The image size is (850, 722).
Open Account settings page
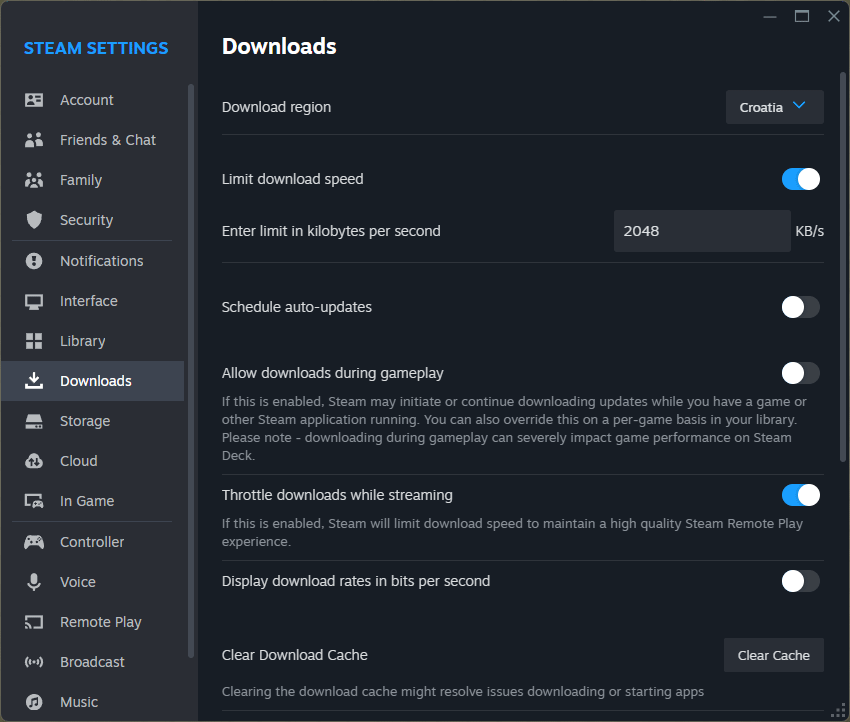(93, 100)
